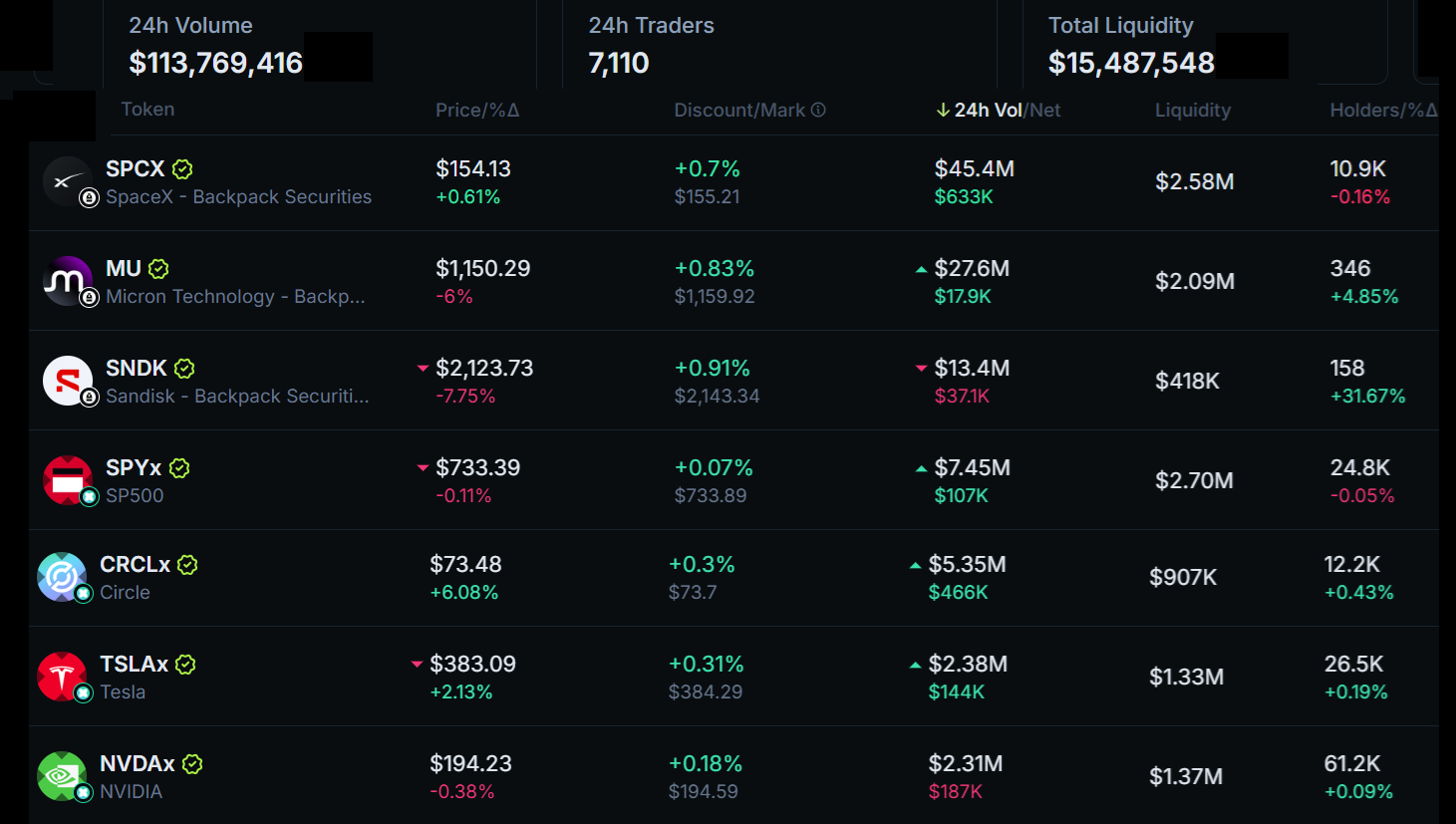Click red down arrow beside TSLAx price
This screenshot has height=824, width=1456.
click(417, 664)
